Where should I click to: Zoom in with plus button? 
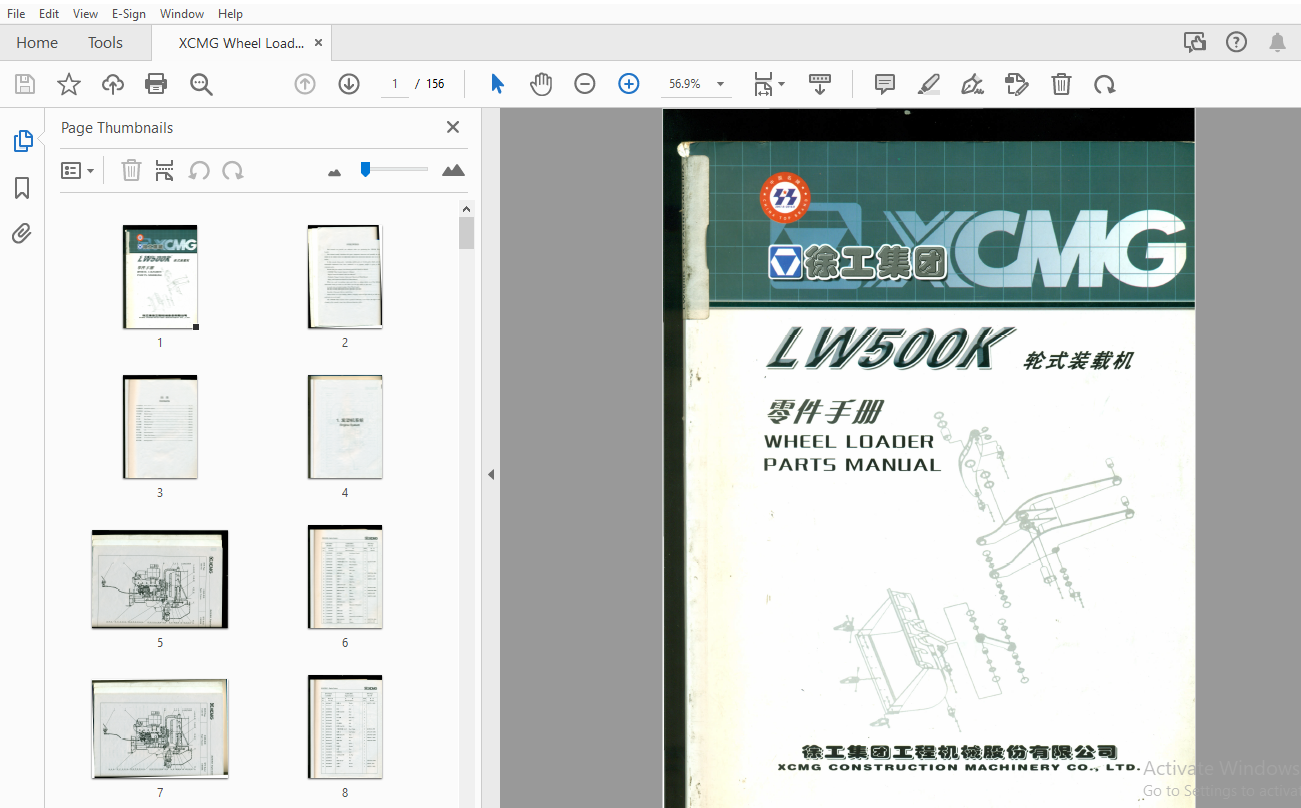pos(629,84)
